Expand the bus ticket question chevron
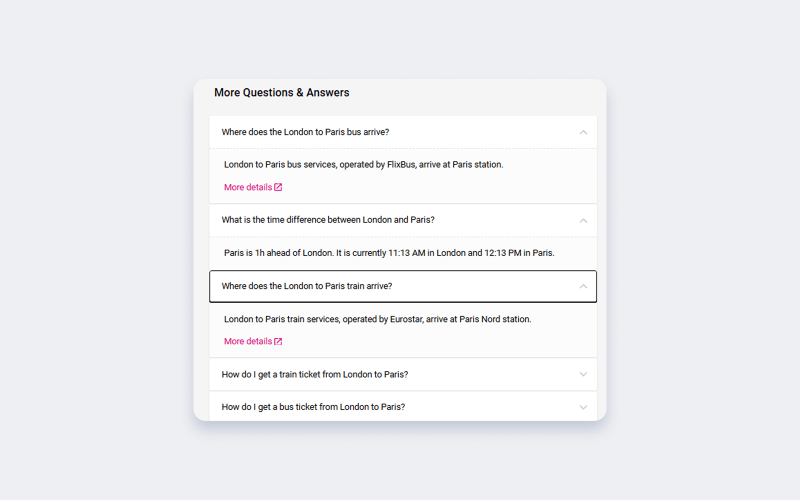This screenshot has height=500, width=800. click(x=583, y=407)
